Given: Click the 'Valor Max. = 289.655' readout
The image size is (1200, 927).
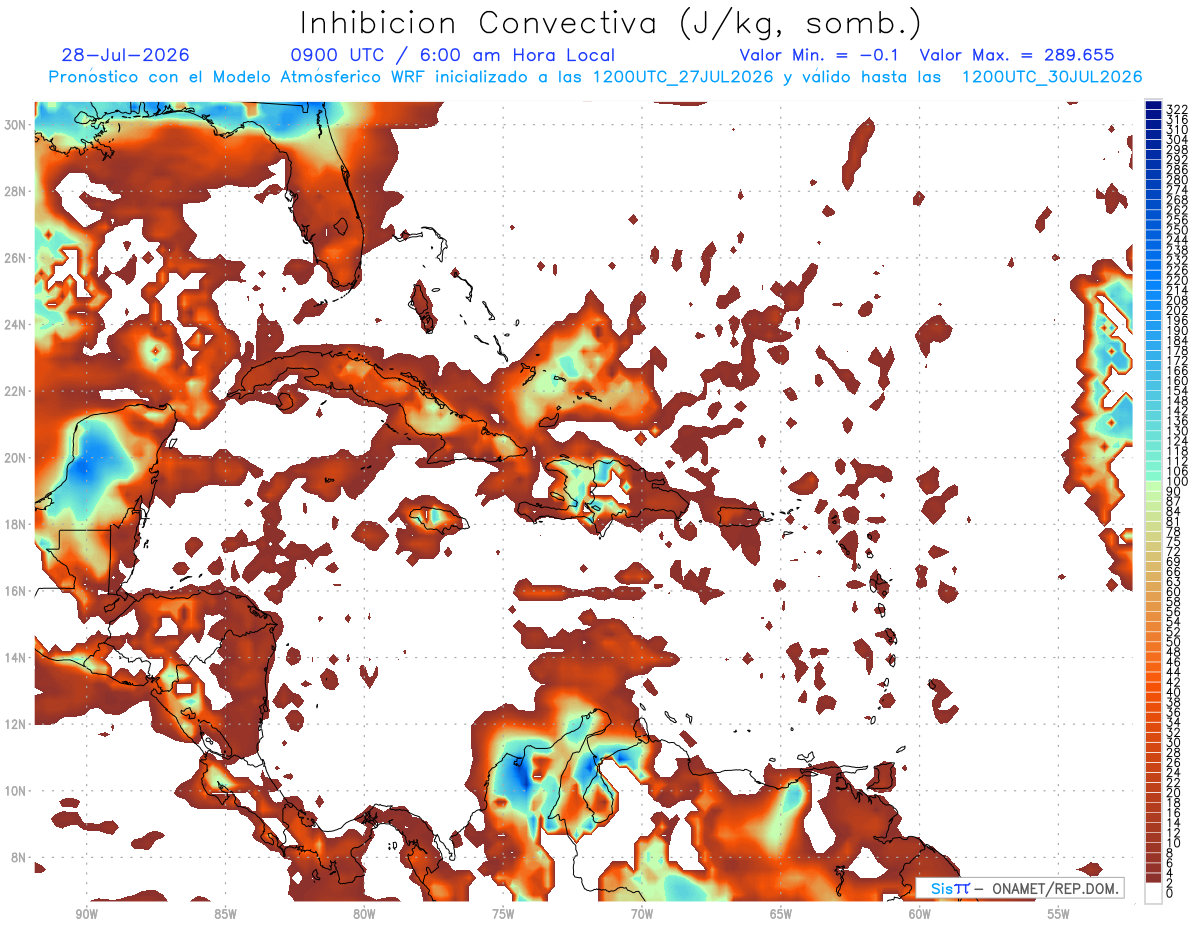Looking at the screenshot, I should (1017, 55).
